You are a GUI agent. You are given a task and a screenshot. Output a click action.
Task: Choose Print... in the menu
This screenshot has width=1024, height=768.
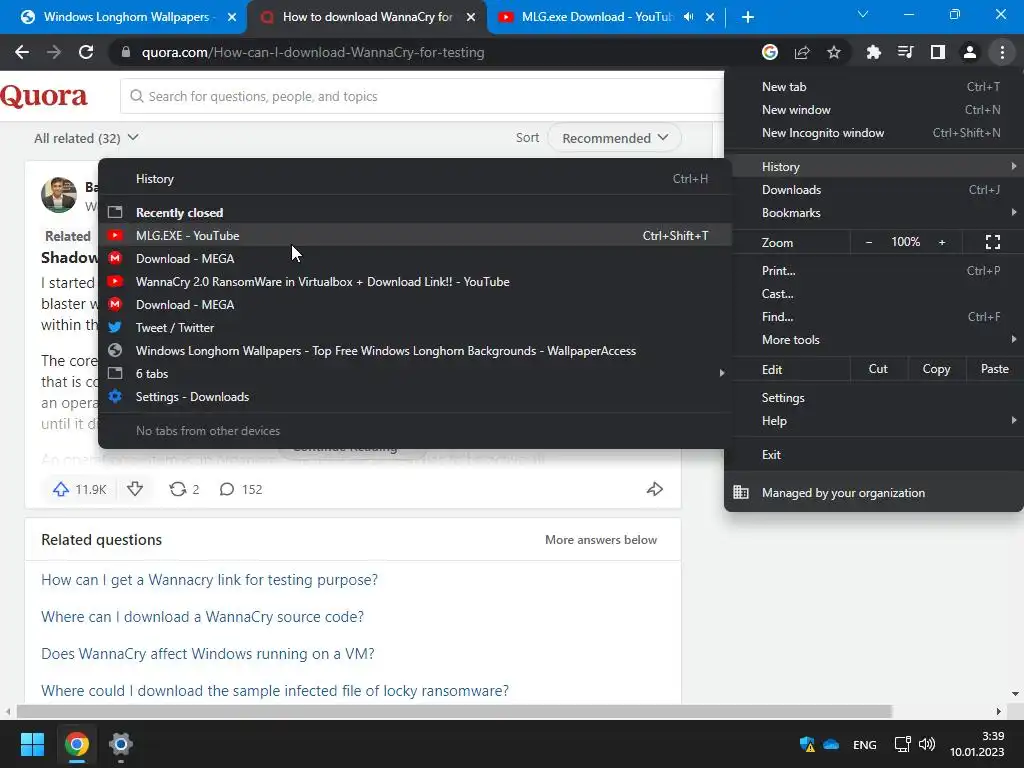(x=874, y=270)
